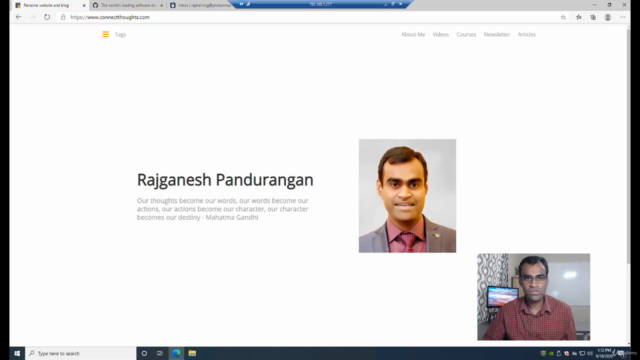640x360 pixels.
Task: Close the Personal website and blog tab
Action: (84, 5)
